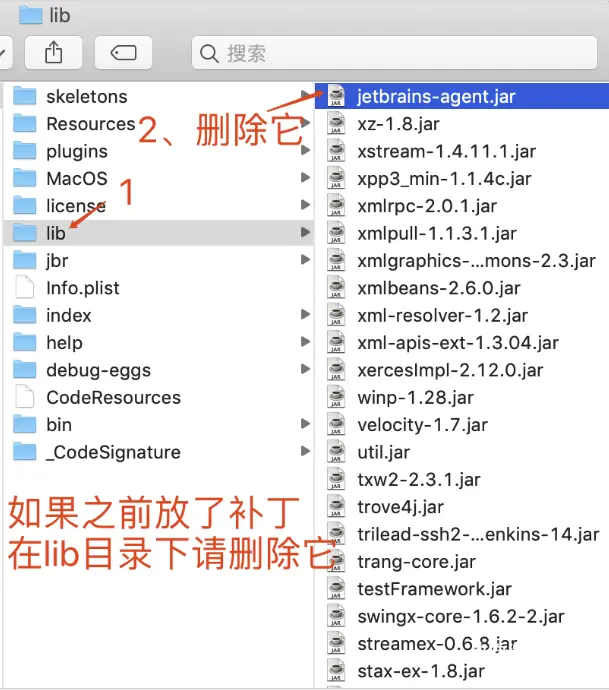Select the lib folder icon in list
Viewport: 609px width, 690px height.
click(25, 233)
